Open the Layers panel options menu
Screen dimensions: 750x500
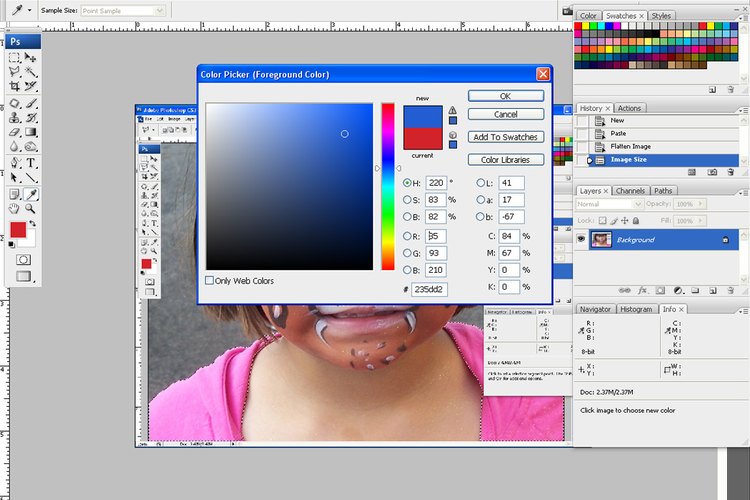742,193
